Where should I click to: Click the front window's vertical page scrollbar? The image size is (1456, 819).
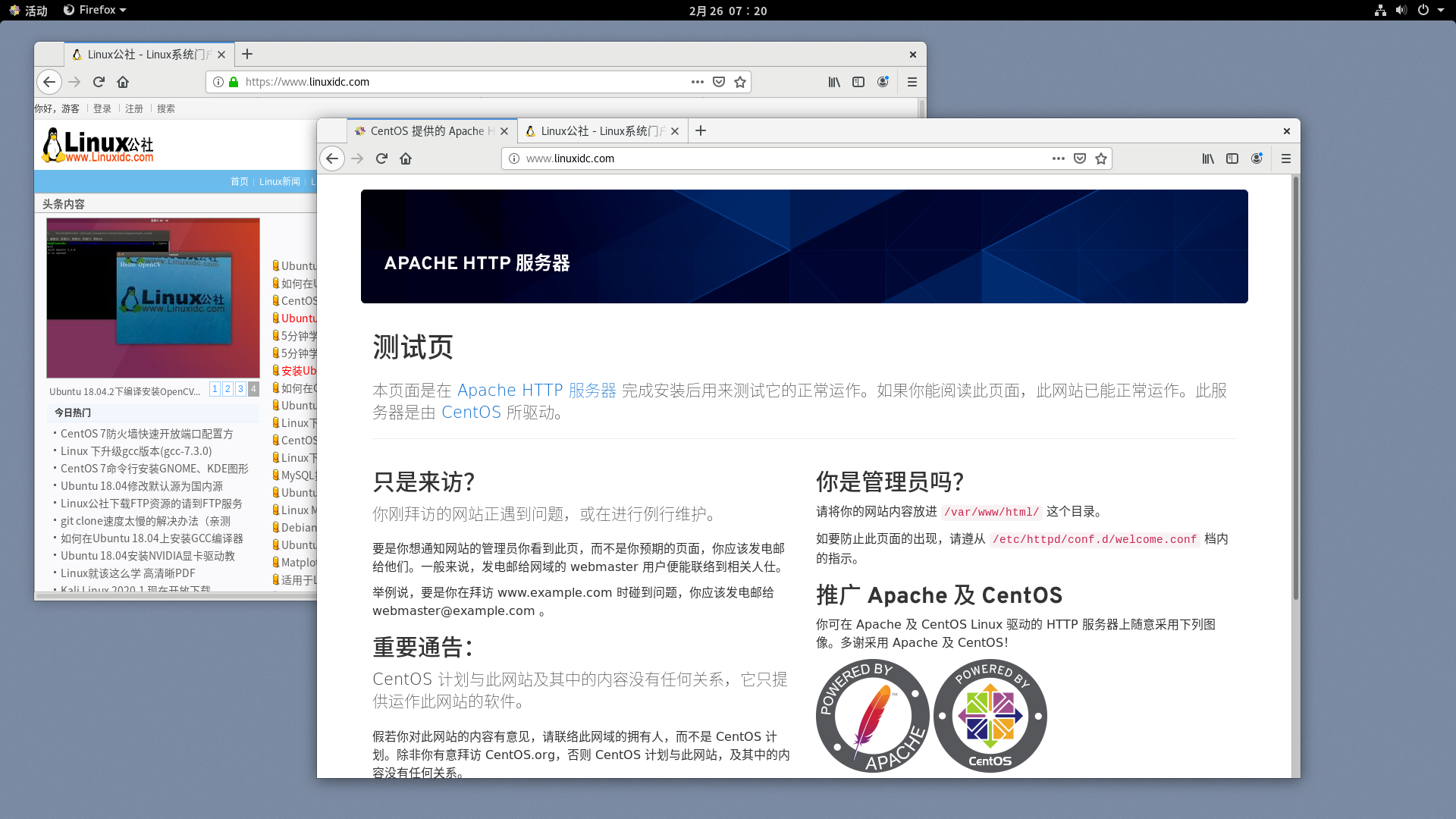[x=1295, y=387]
